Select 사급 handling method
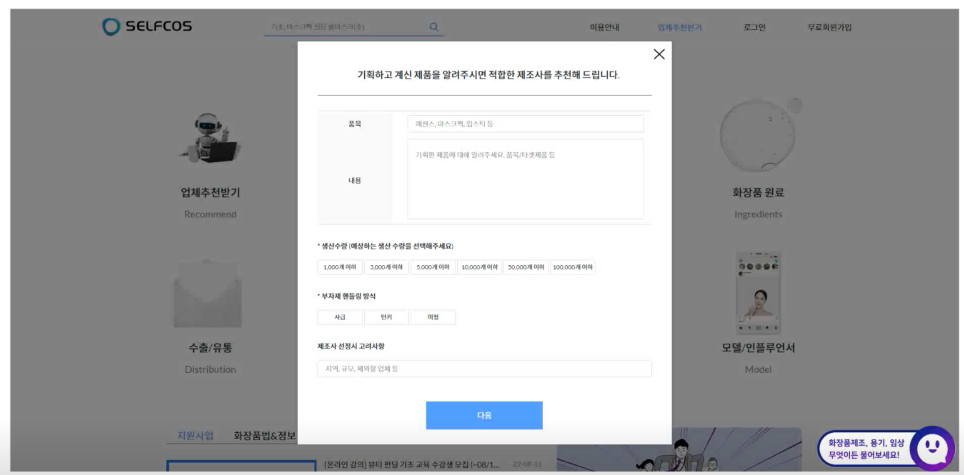 (339, 317)
